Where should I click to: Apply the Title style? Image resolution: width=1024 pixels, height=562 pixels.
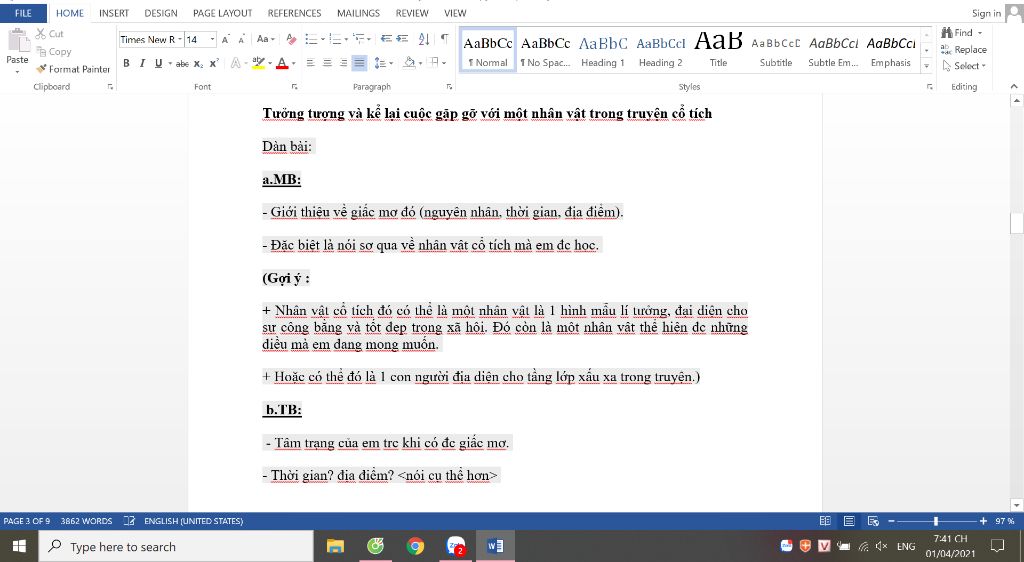718,50
